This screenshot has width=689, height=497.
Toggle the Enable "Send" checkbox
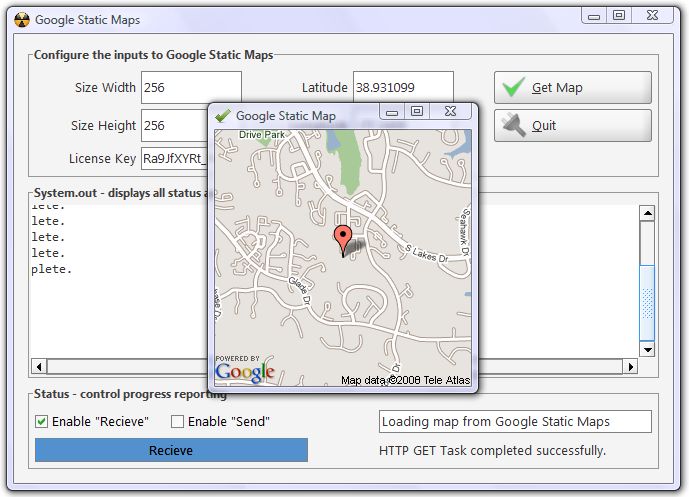pos(177,422)
